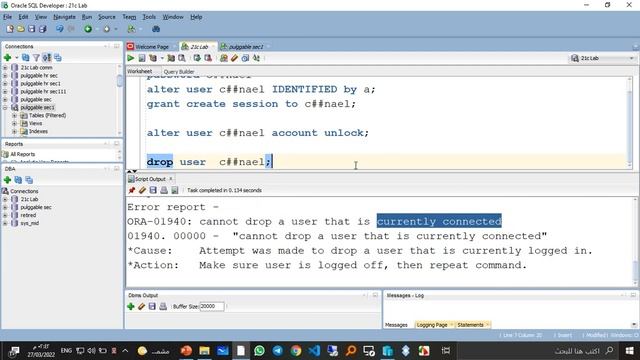Select the pulggable sec connection in Connections panel

pos(36,100)
